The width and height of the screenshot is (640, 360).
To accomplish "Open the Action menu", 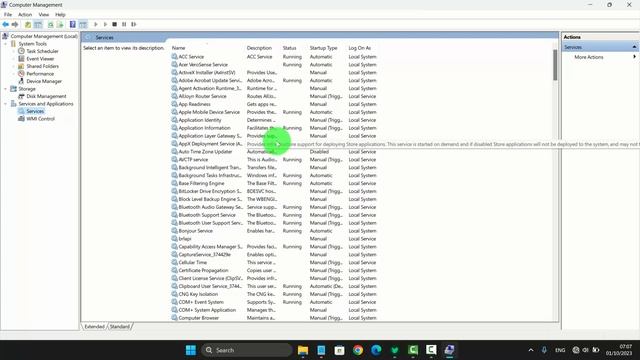I will click(x=25, y=15).
